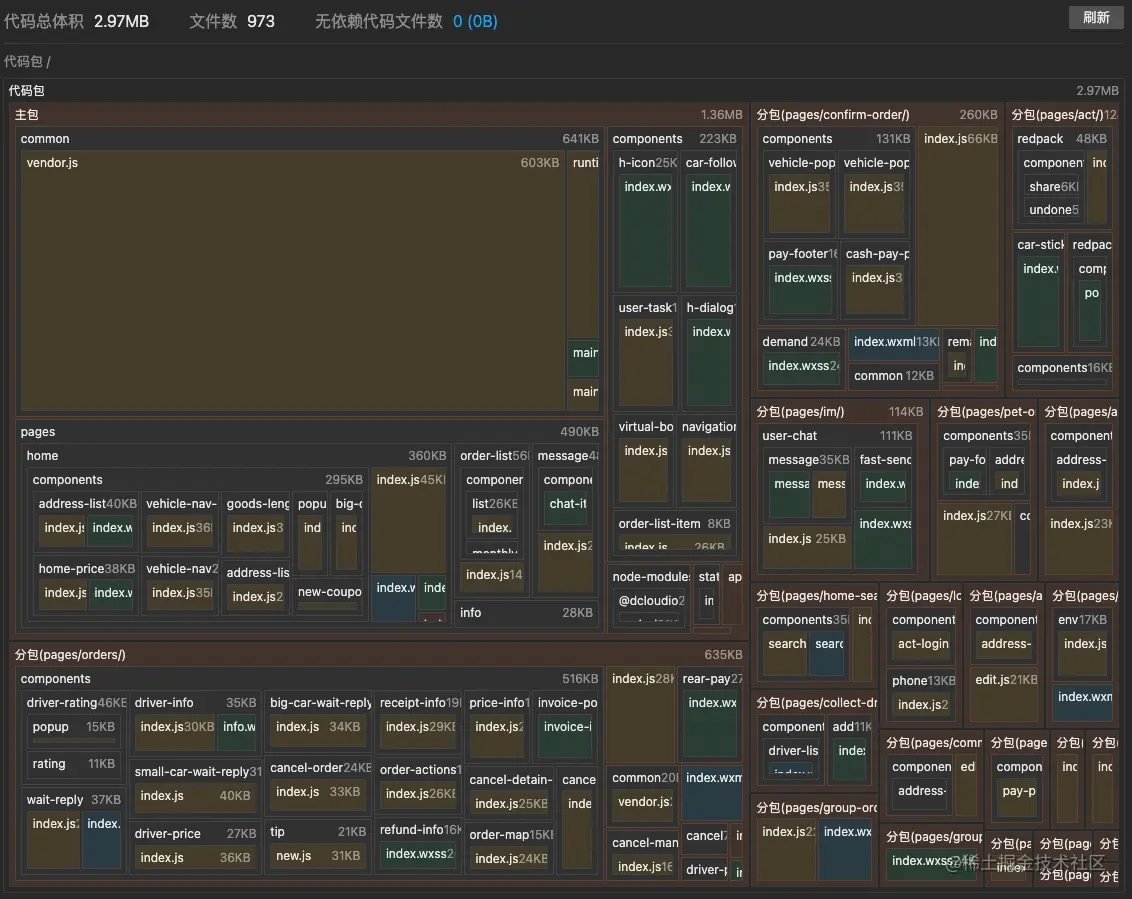Select the common 12KB block in confirm-order
Image resolution: width=1132 pixels, height=899 pixels.
(894, 375)
